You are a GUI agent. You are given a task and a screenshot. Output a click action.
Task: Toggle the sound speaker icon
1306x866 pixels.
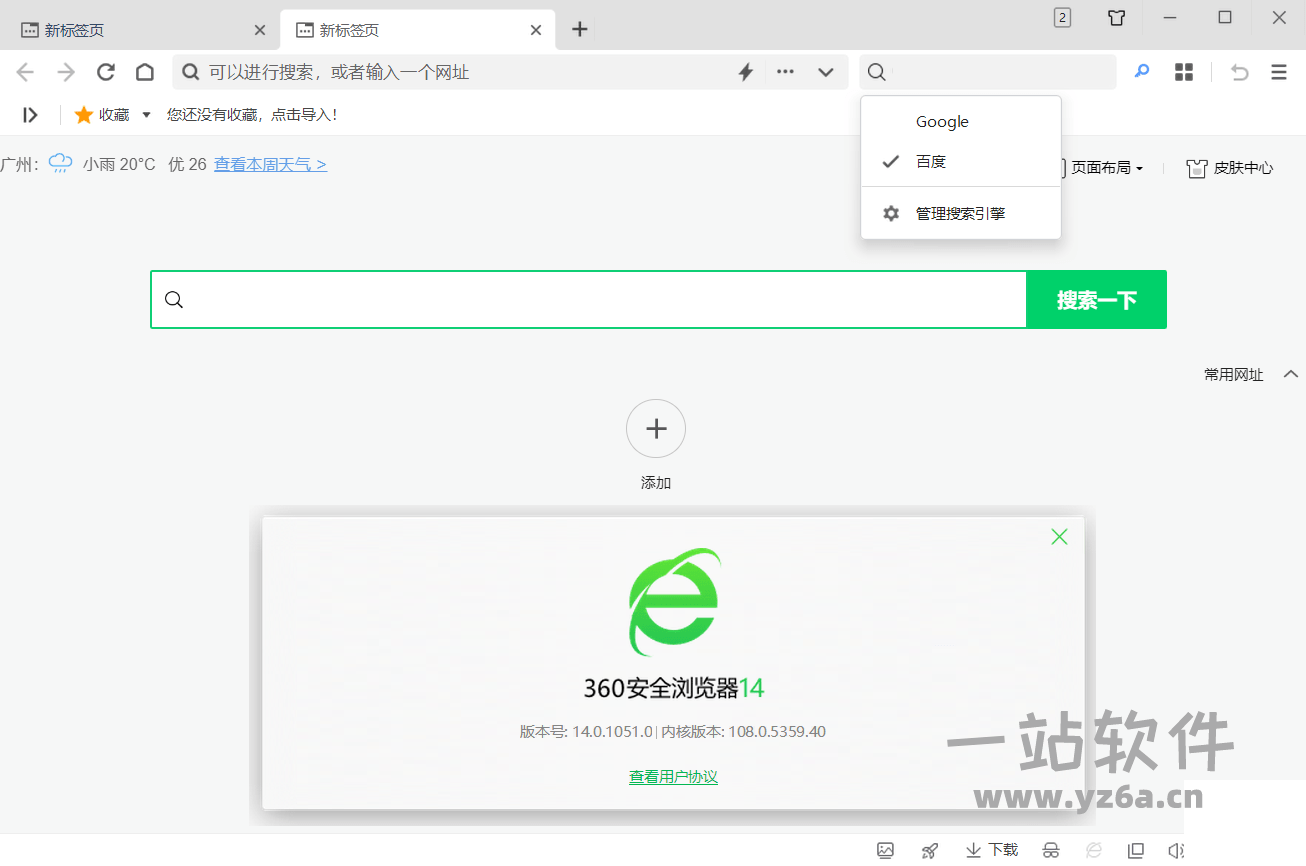1176,850
